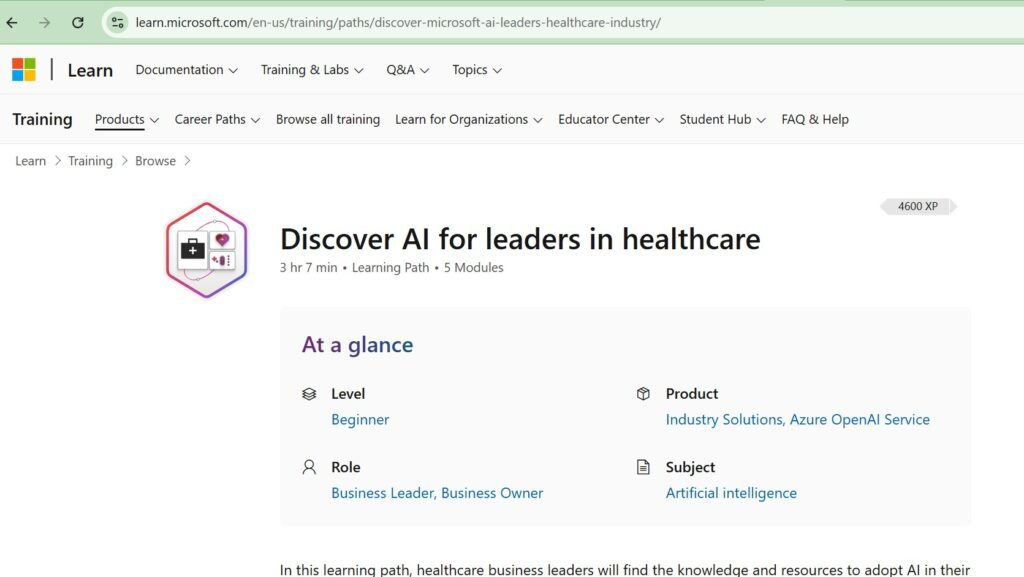1024x577 pixels.
Task: Click the 3 hr 7 min duration text
Action: click(x=308, y=268)
